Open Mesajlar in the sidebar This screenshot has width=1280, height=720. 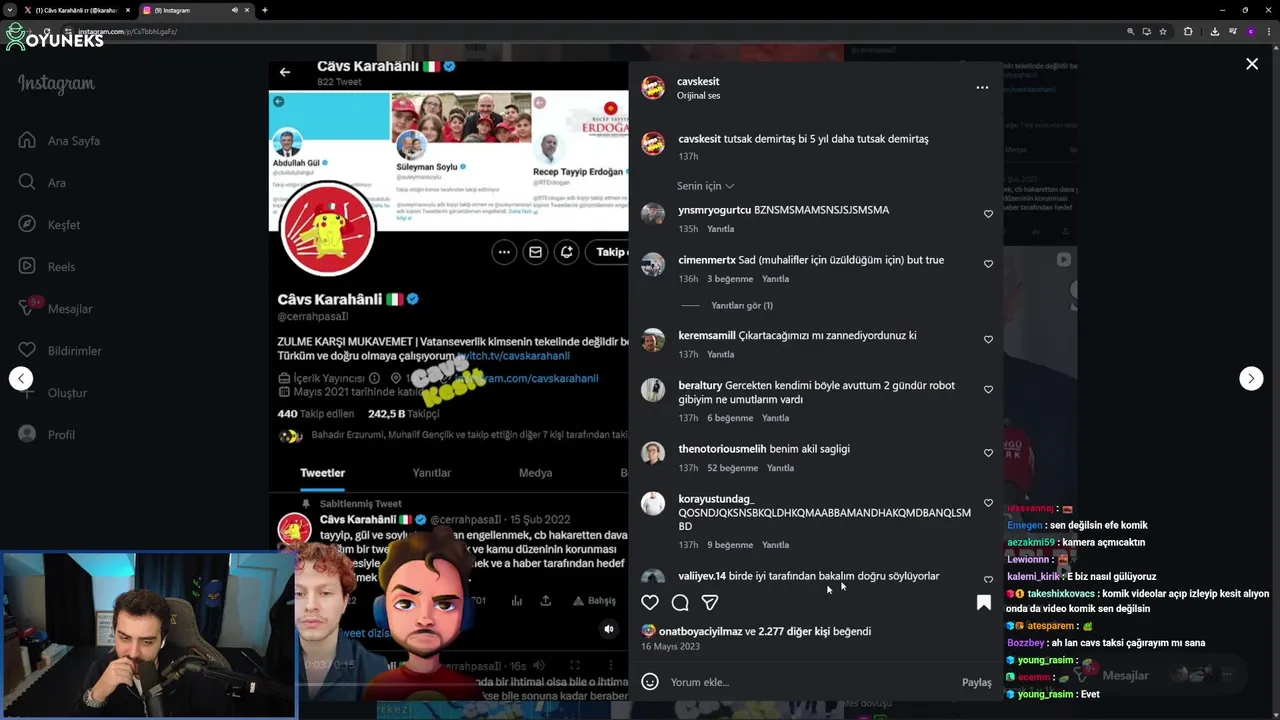(x=56, y=309)
